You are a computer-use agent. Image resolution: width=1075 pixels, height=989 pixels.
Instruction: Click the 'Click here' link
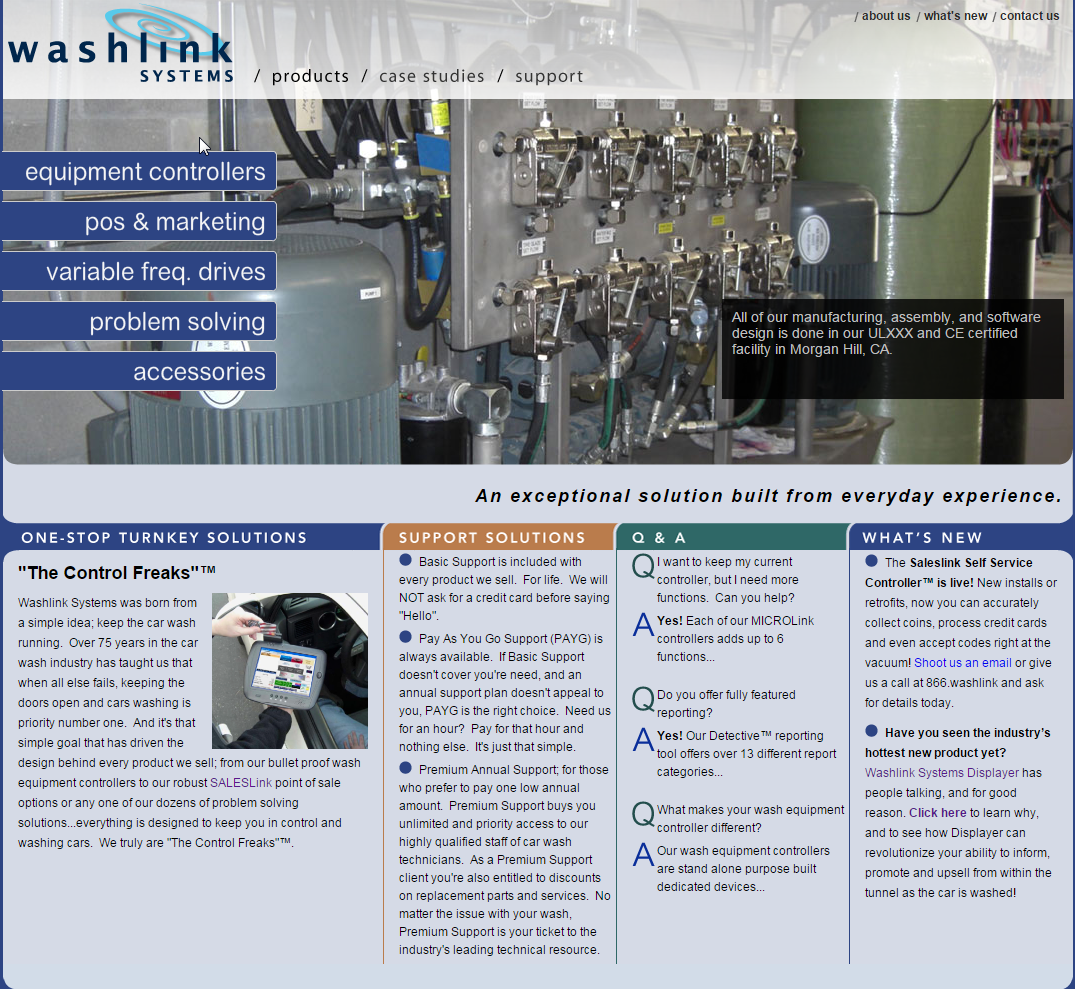tap(937, 813)
